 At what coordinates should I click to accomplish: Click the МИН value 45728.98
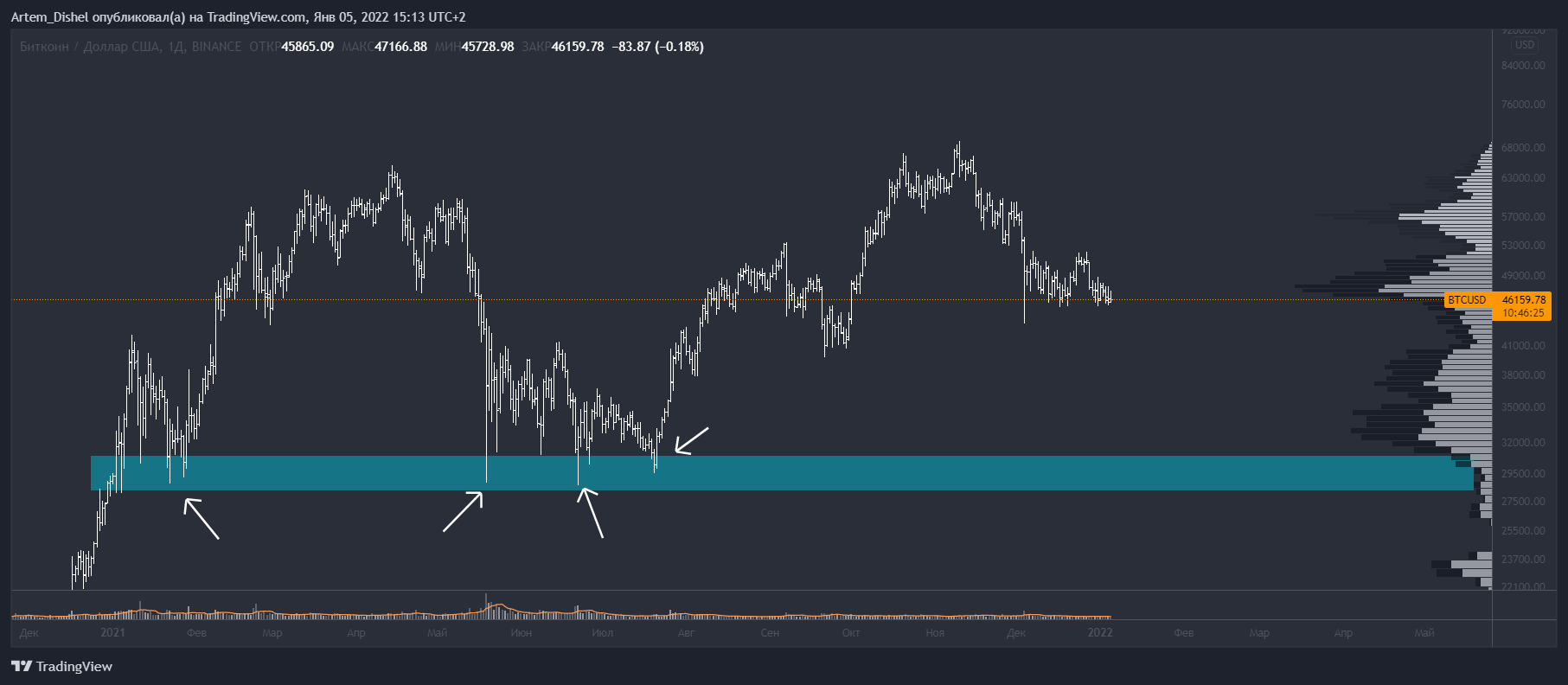click(488, 47)
